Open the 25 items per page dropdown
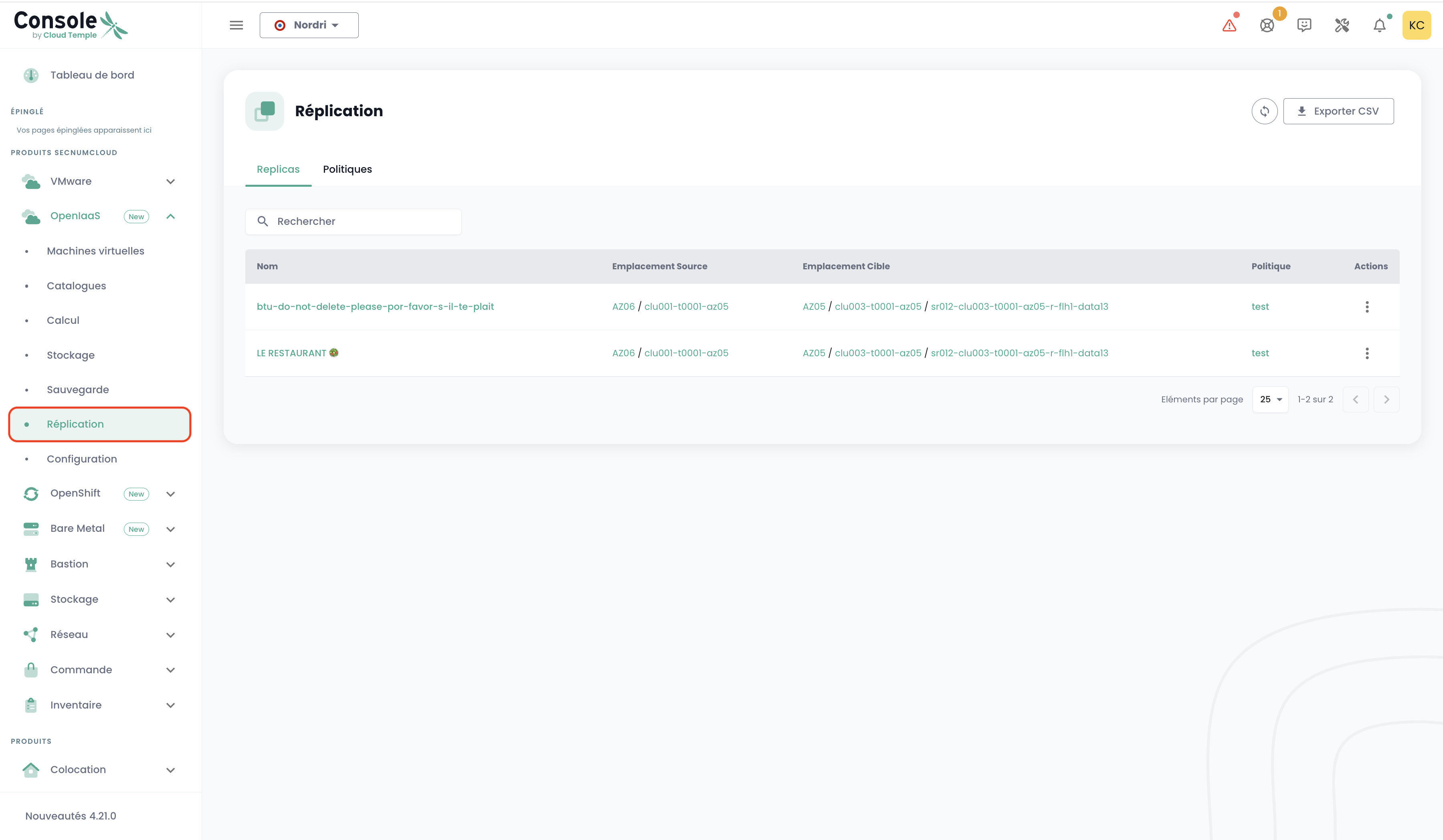 click(1270, 400)
